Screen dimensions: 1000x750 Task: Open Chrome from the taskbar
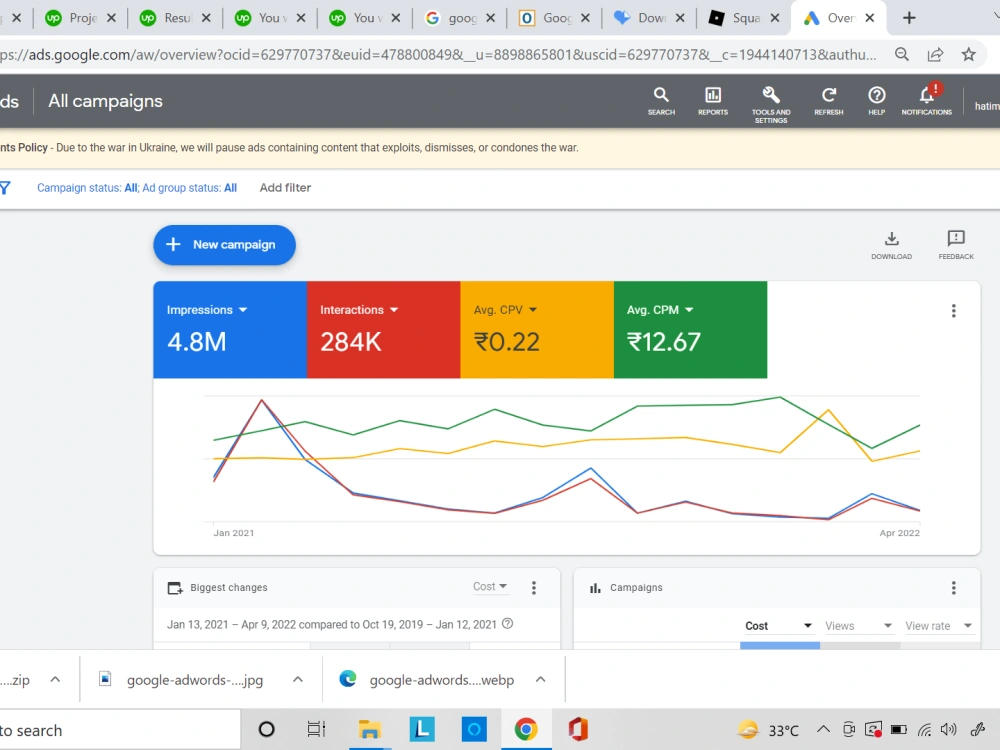click(526, 729)
